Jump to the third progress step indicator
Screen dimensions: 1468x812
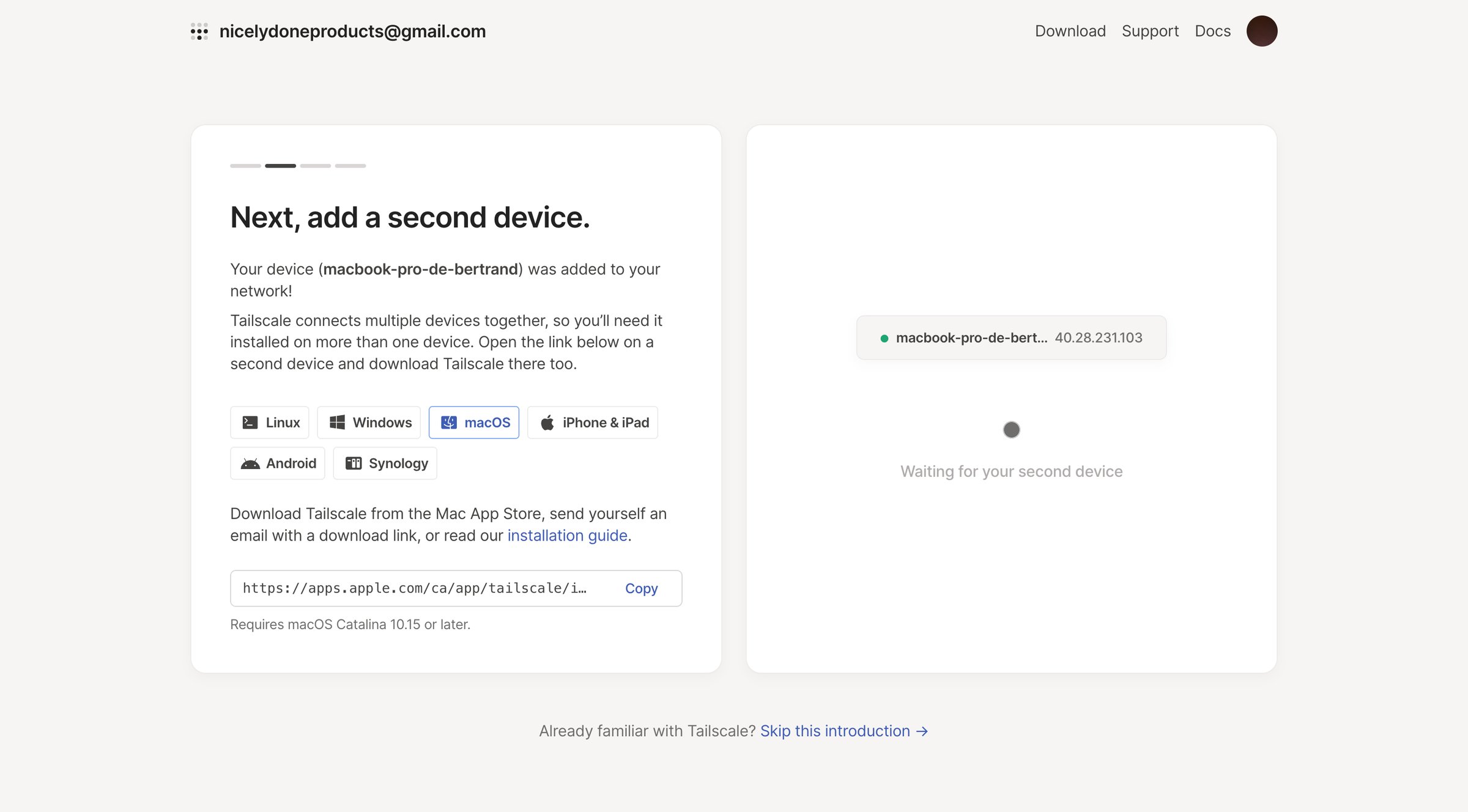[x=316, y=166]
